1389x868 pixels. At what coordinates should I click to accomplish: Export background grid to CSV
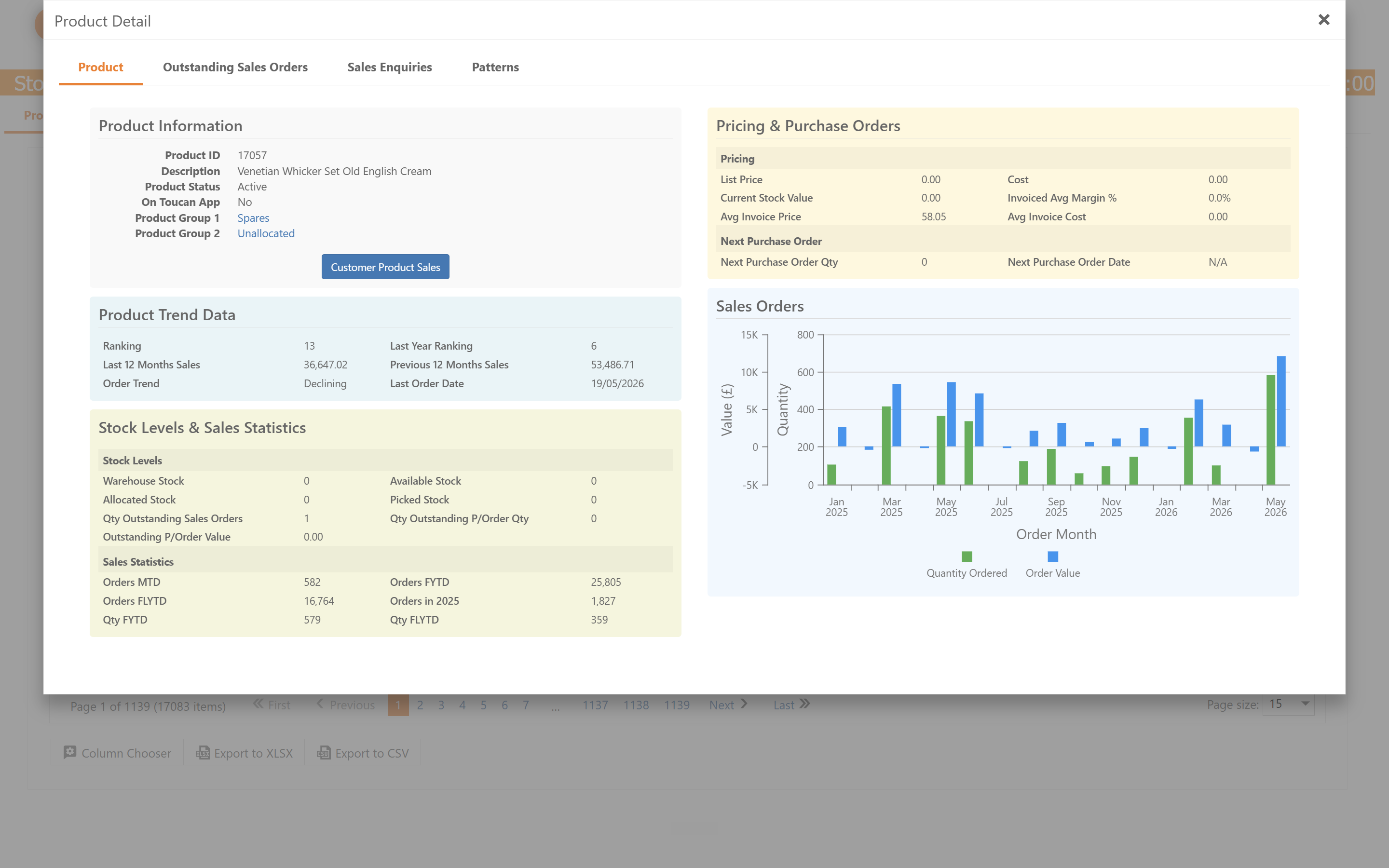[x=363, y=753]
